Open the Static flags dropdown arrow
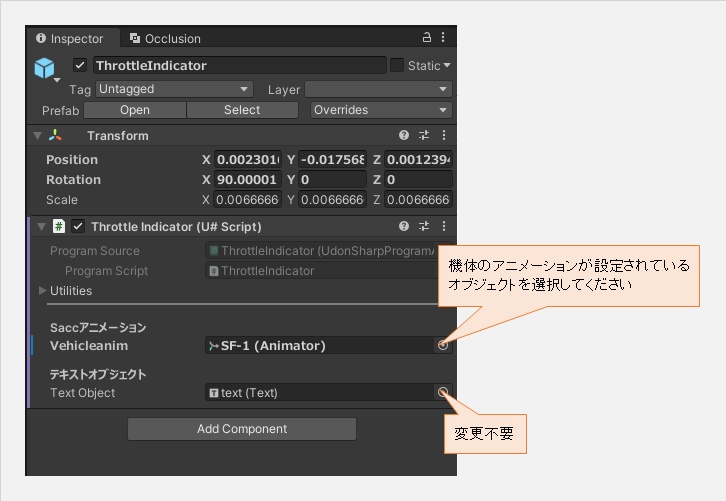Viewport: 726px width, 501px height. (447, 65)
